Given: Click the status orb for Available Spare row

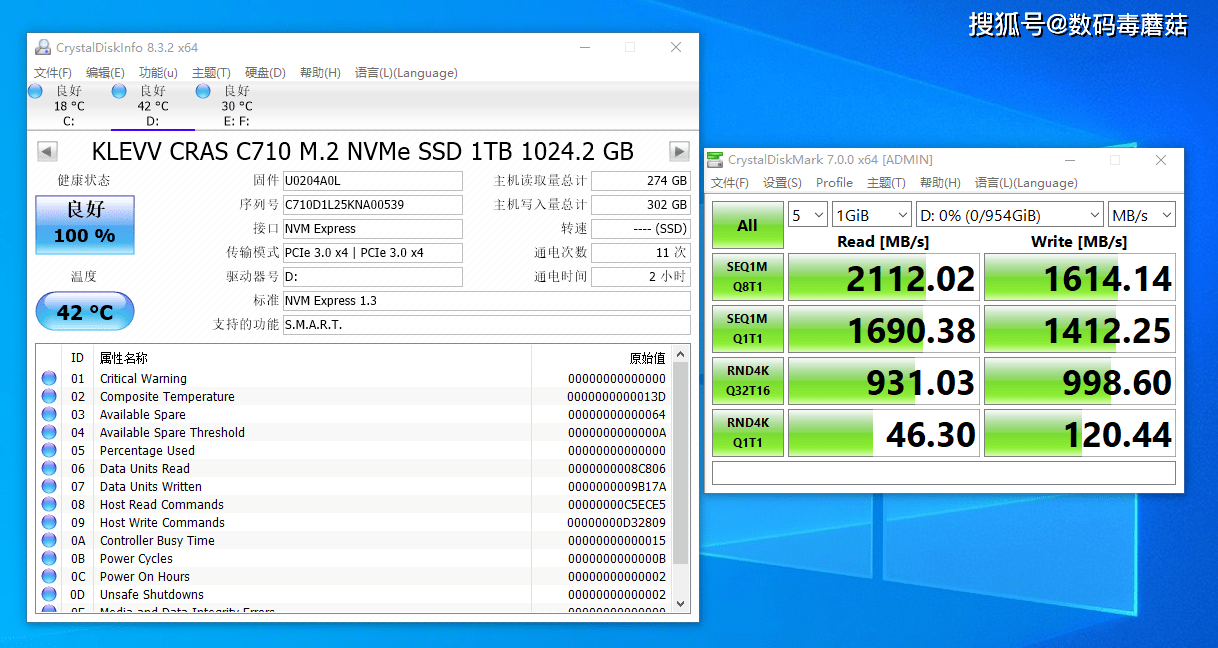Looking at the screenshot, I should (49, 415).
